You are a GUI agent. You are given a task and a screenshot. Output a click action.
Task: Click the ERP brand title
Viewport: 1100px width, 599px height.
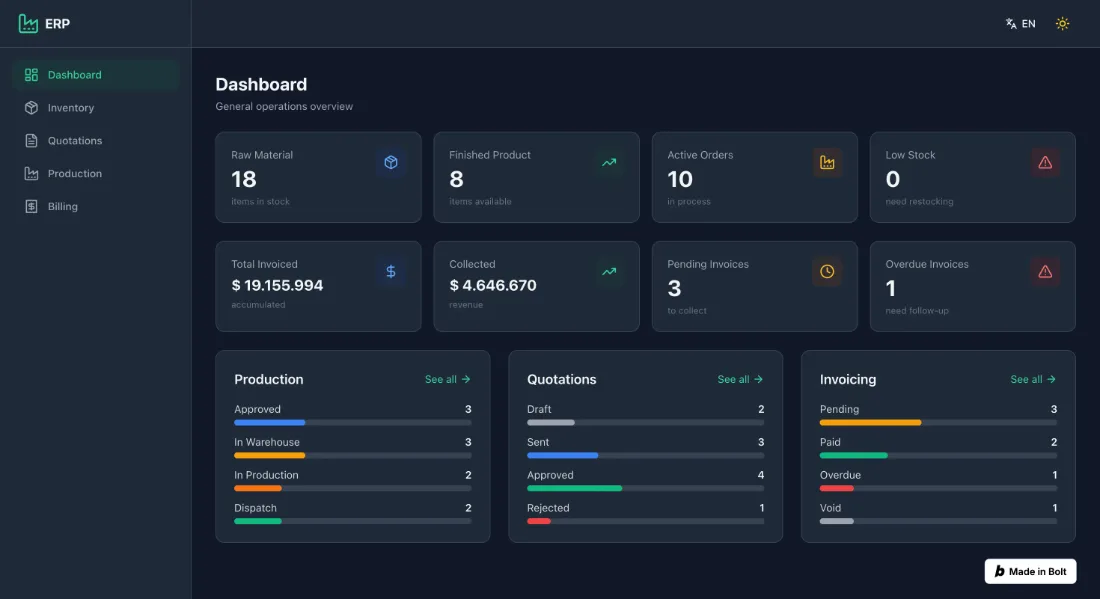(x=58, y=24)
